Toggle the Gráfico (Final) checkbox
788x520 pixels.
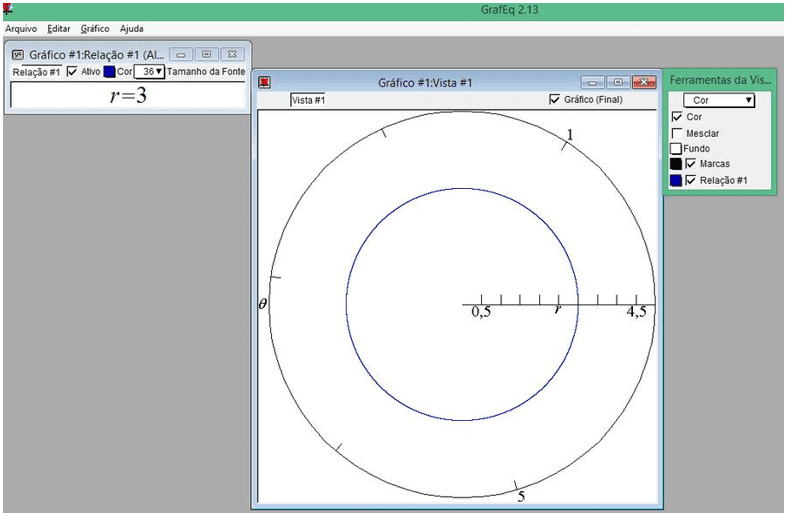pyautogui.click(x=554, y=99)
